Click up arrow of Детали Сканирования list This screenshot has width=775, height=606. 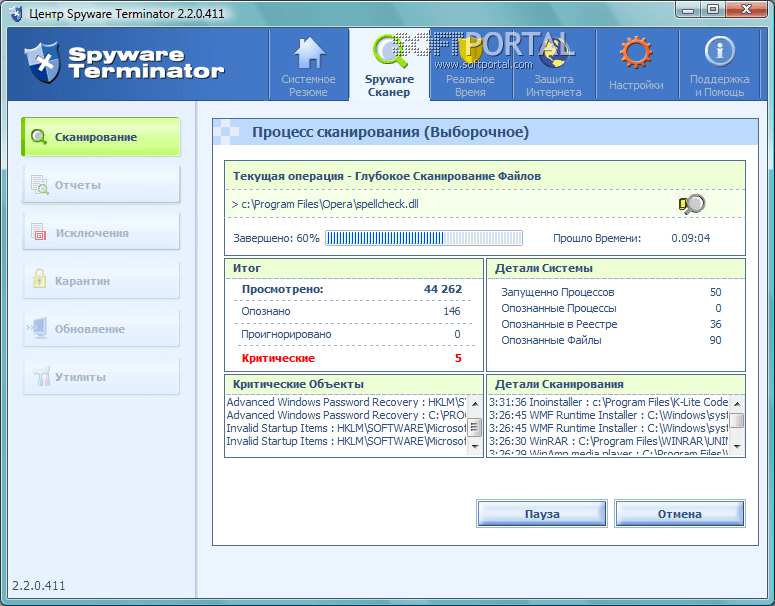pyautogui.click(x=737, y=403)
